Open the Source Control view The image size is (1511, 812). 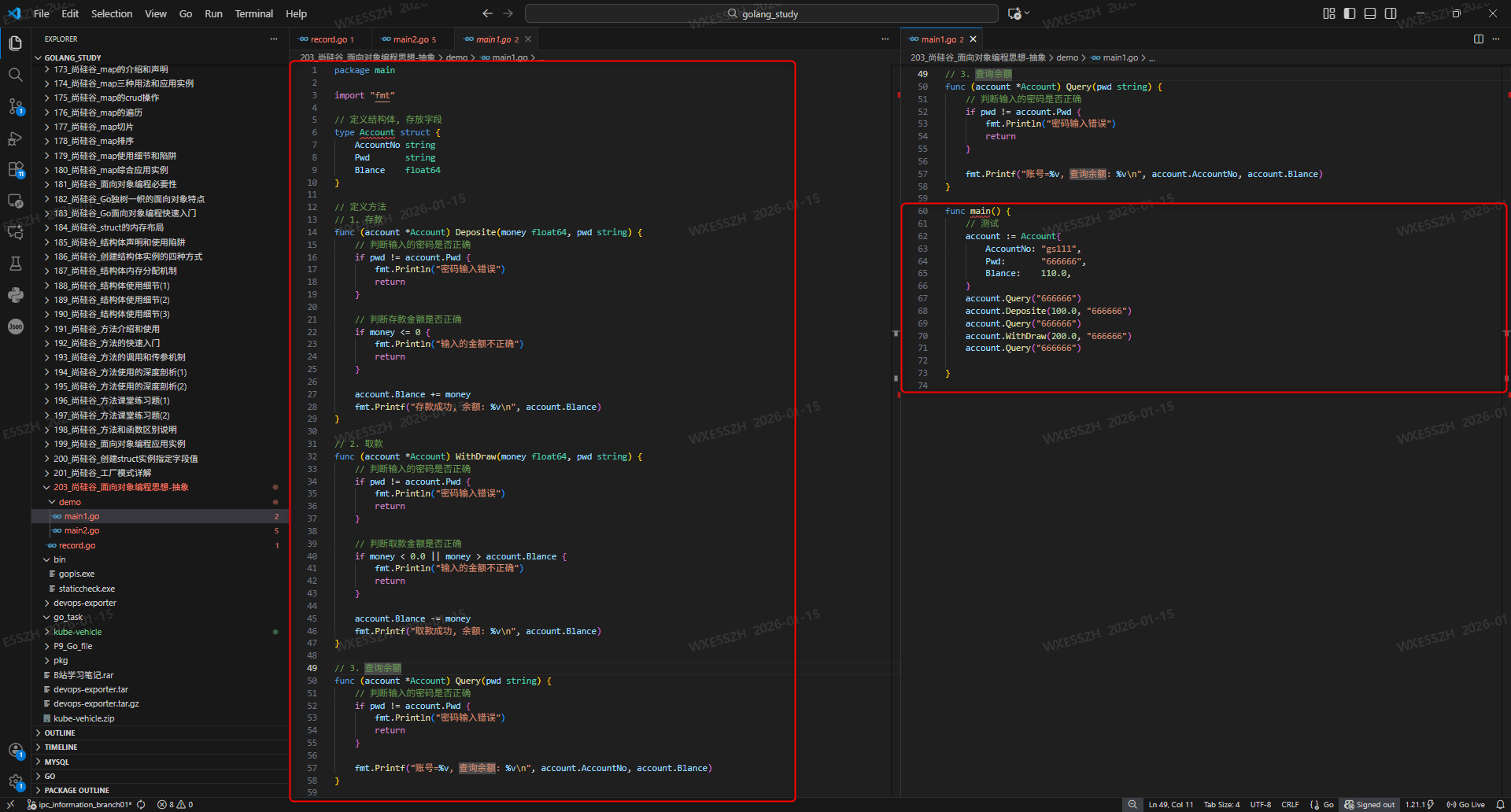15,106
